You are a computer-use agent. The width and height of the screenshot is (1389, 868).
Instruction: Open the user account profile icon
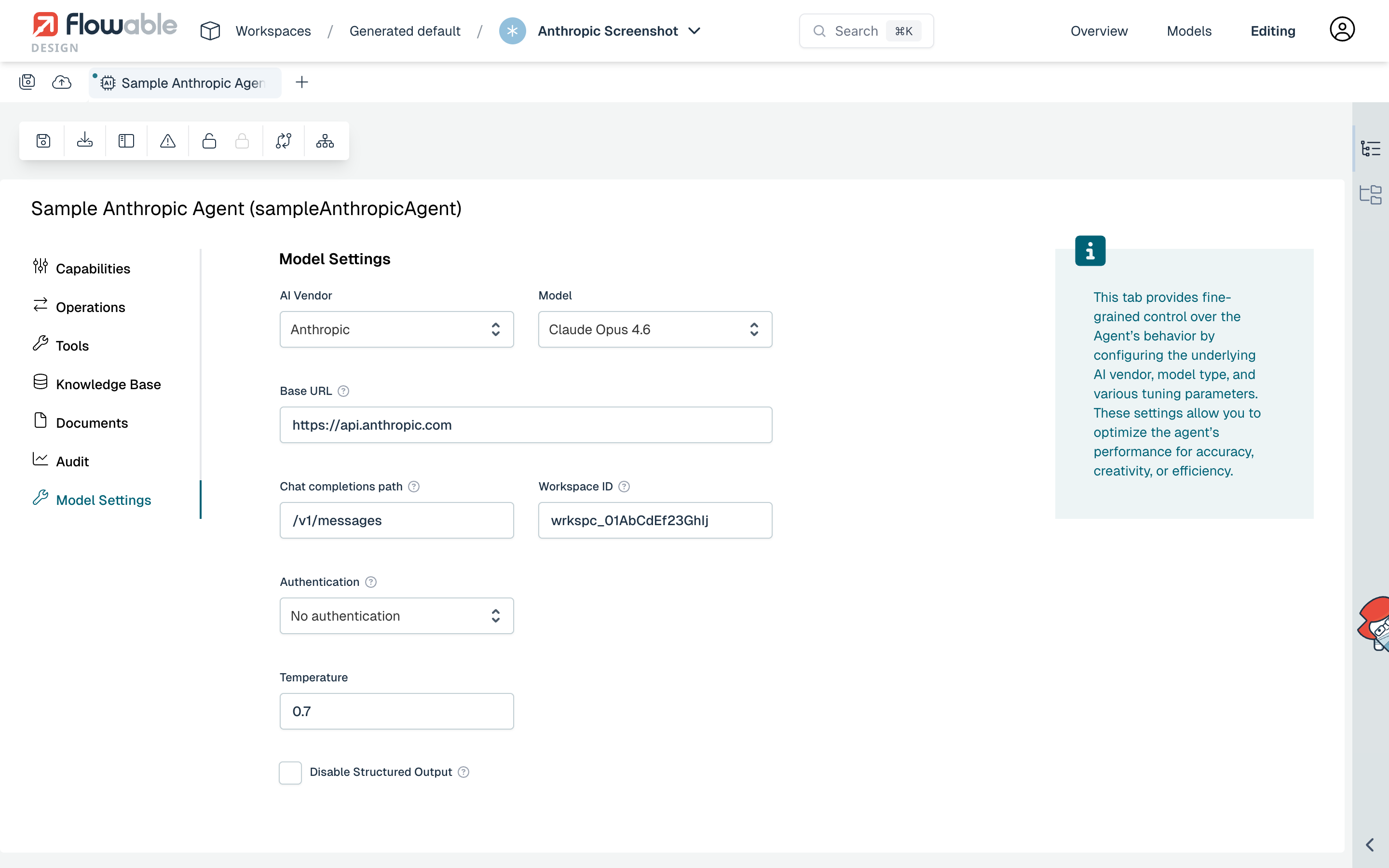pyautogui.click(x=1342, y=29)
